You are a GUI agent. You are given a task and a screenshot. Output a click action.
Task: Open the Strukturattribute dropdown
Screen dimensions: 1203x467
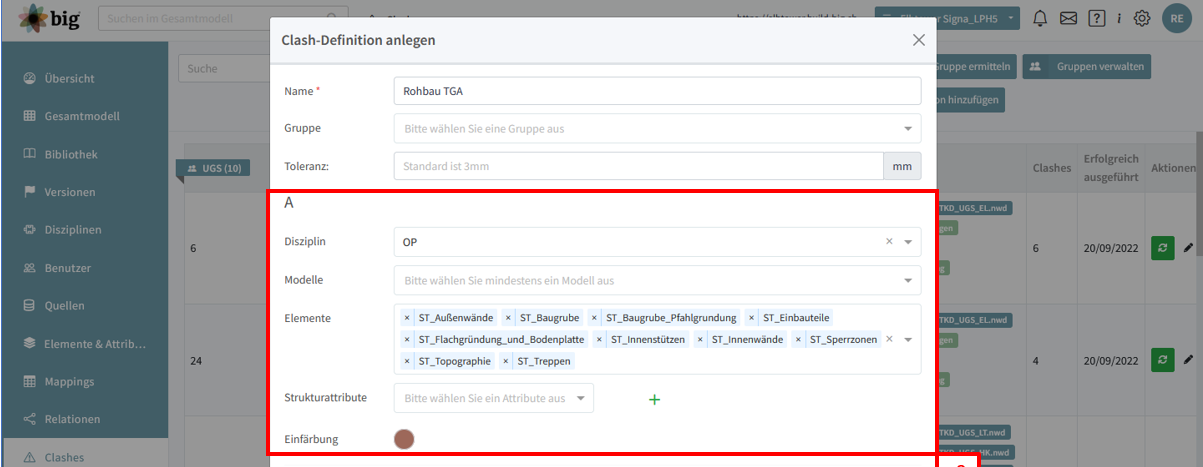click(494, 398)
